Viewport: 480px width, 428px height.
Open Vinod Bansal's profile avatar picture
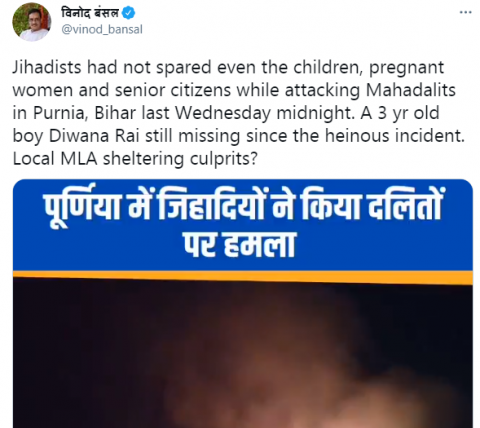click(32, 23)
